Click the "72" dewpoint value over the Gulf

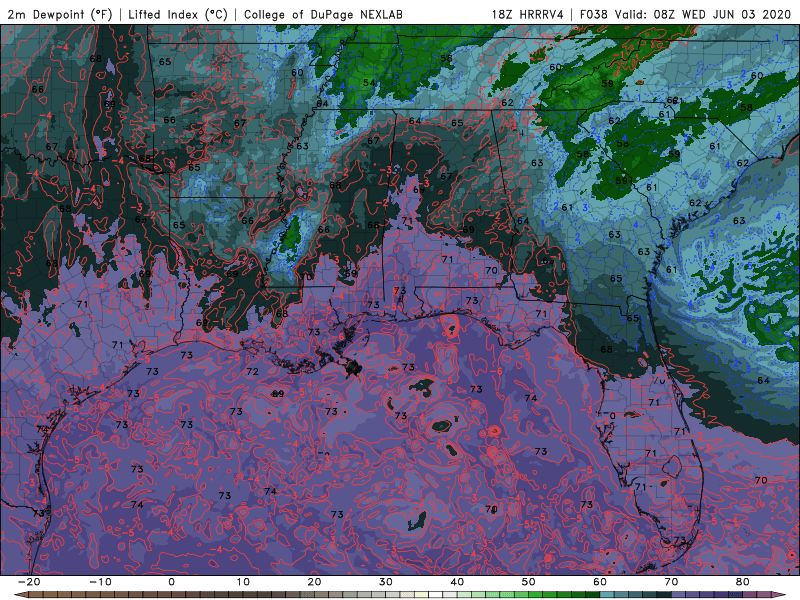coord(252,371)
